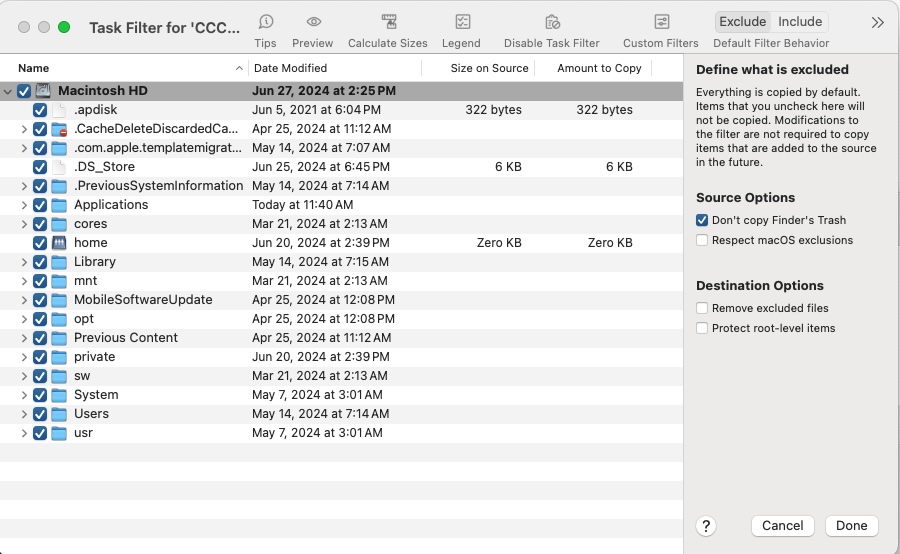Uncheck the Users checkbox

[40, 414]
